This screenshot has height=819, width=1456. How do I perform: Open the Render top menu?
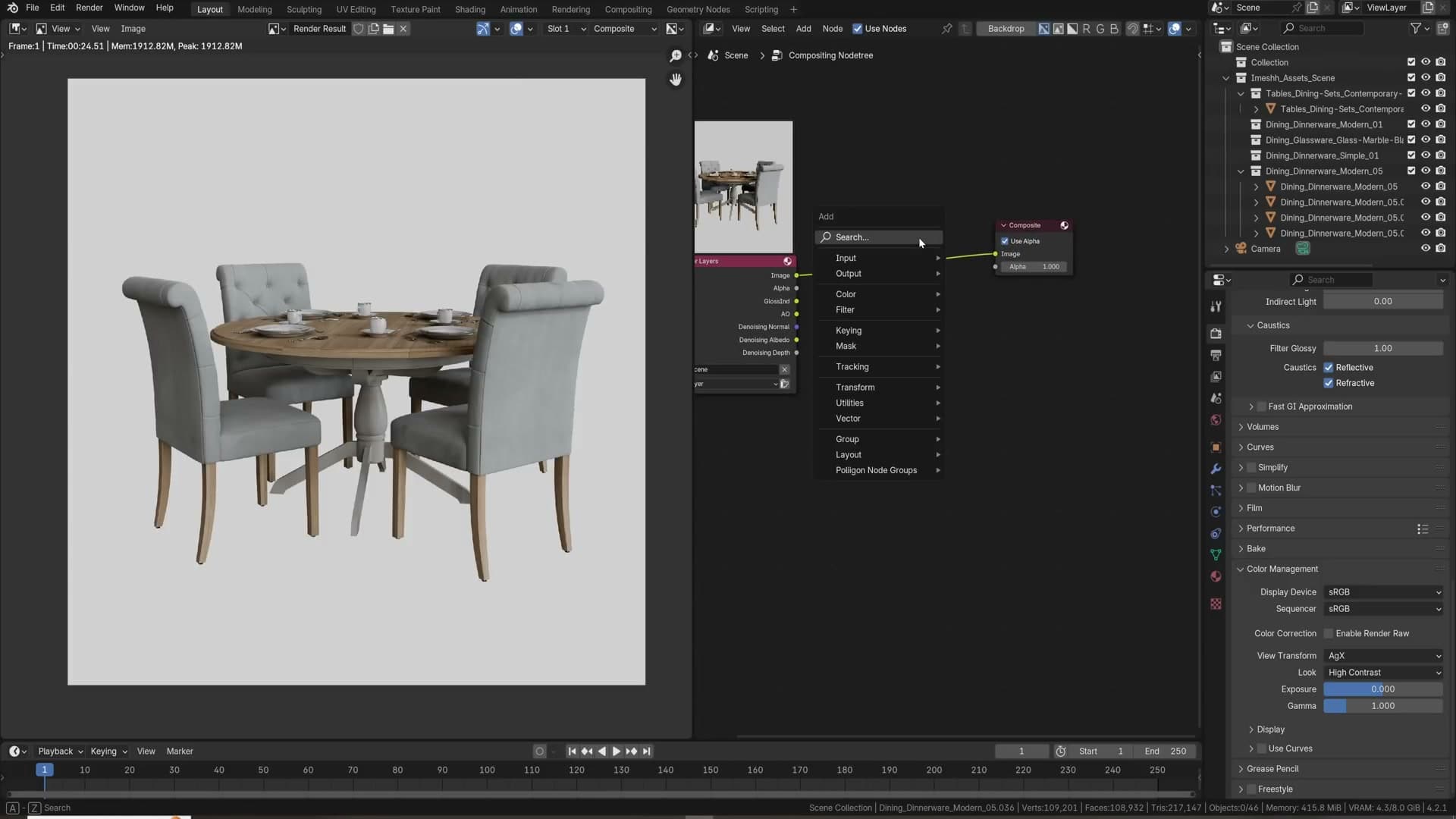coord(89,8)
